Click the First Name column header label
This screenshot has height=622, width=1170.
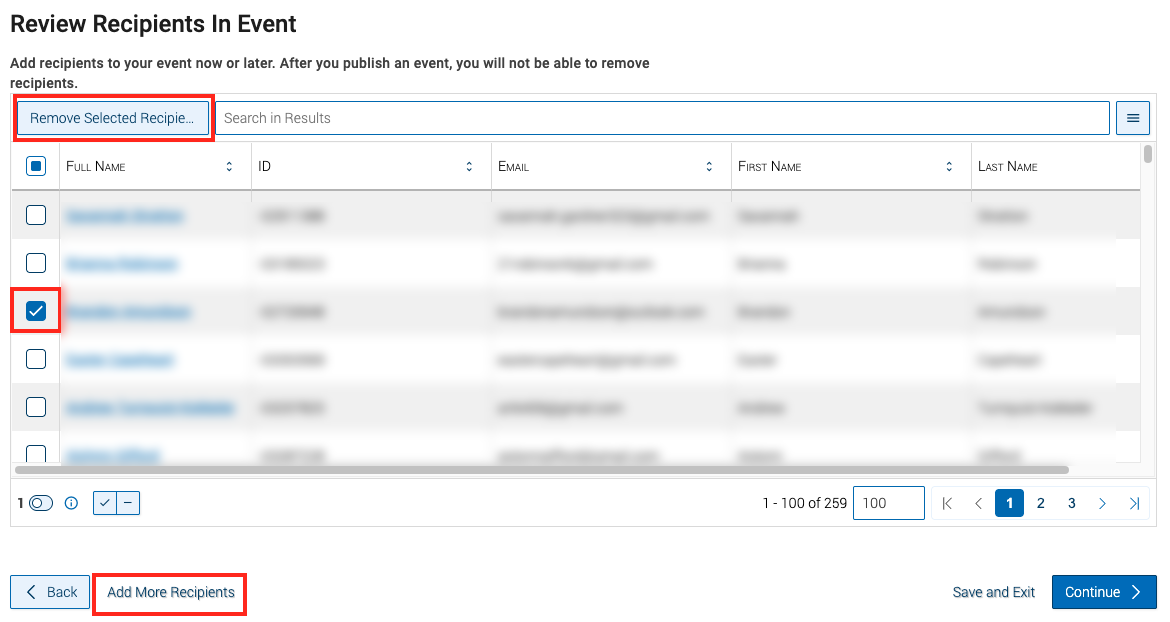tap(769, 166)
